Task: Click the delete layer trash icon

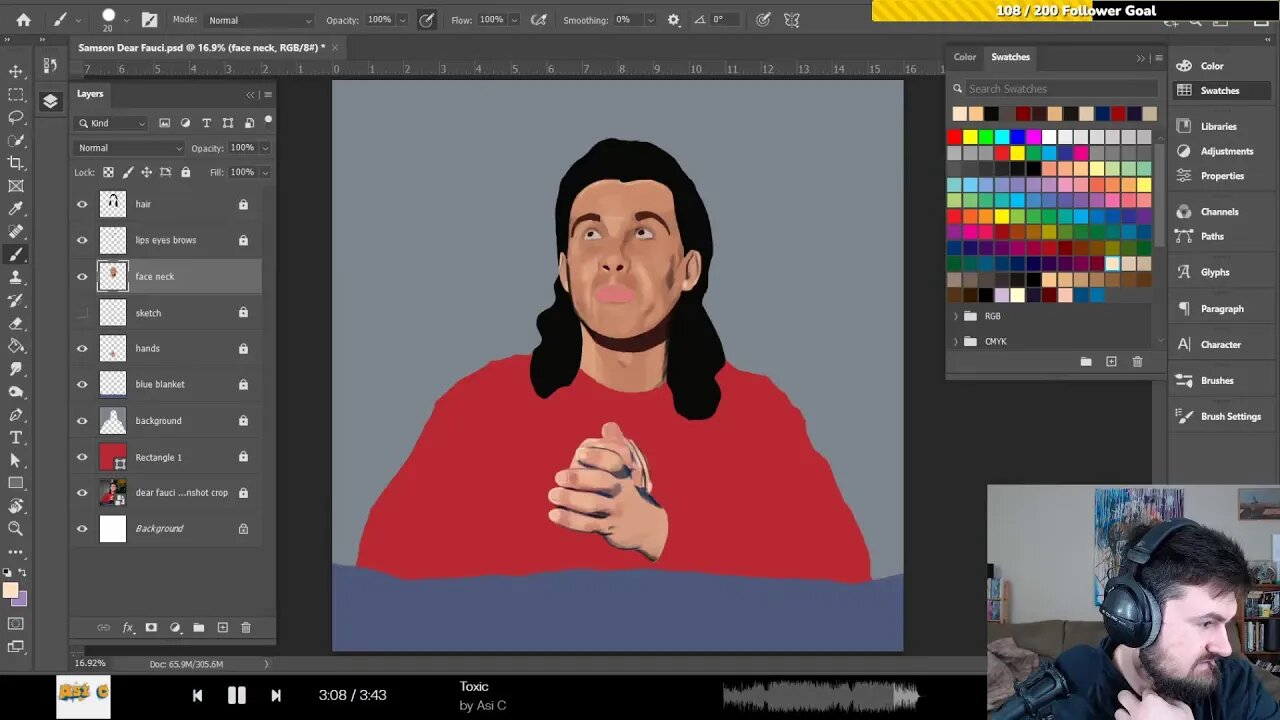Action: pos(246,627)
